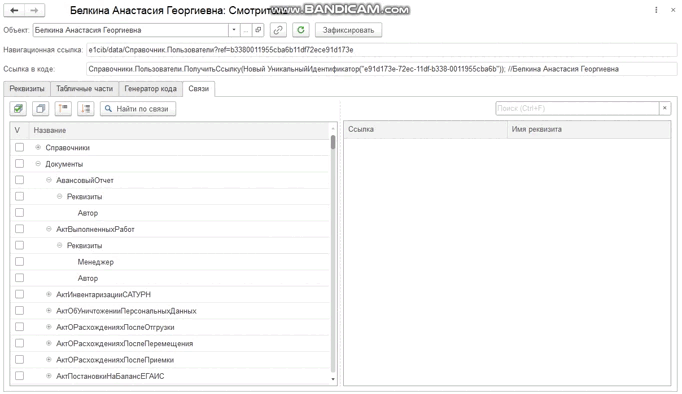Enable the АктОРасхожденияхПослеОтгрузки checkbox
Screen dimensions: 682x394
[19, 327]
